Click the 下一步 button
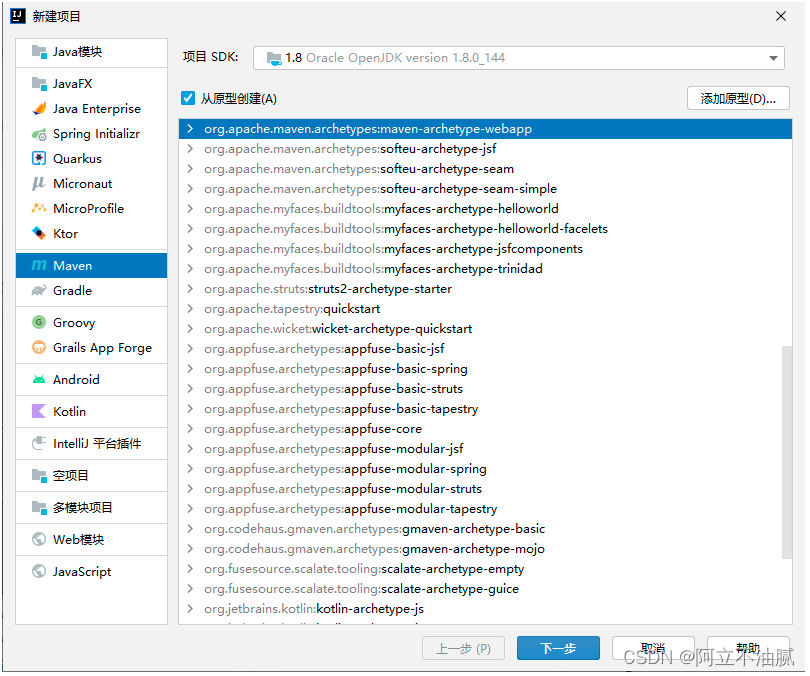Screen dimensions: 810x676 click(x=558, y=648)
